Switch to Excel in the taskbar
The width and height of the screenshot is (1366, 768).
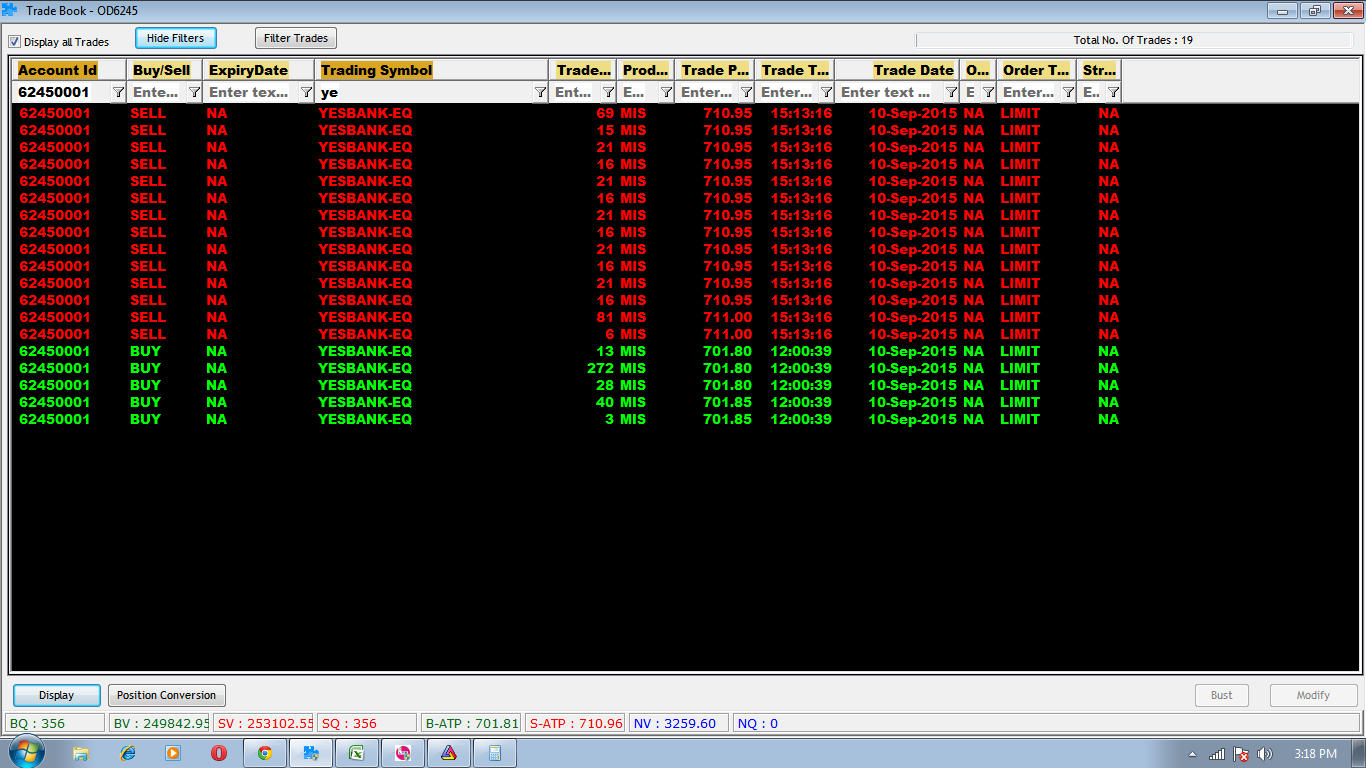point(357,753)
